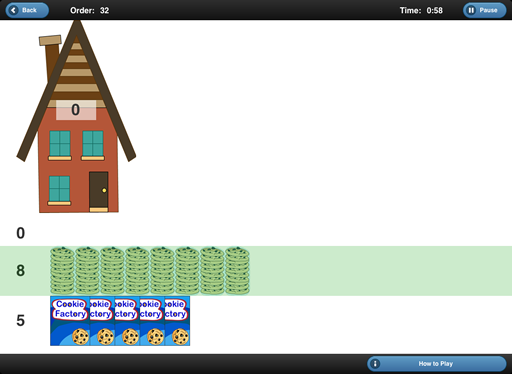Select the row count number 5

20,321
